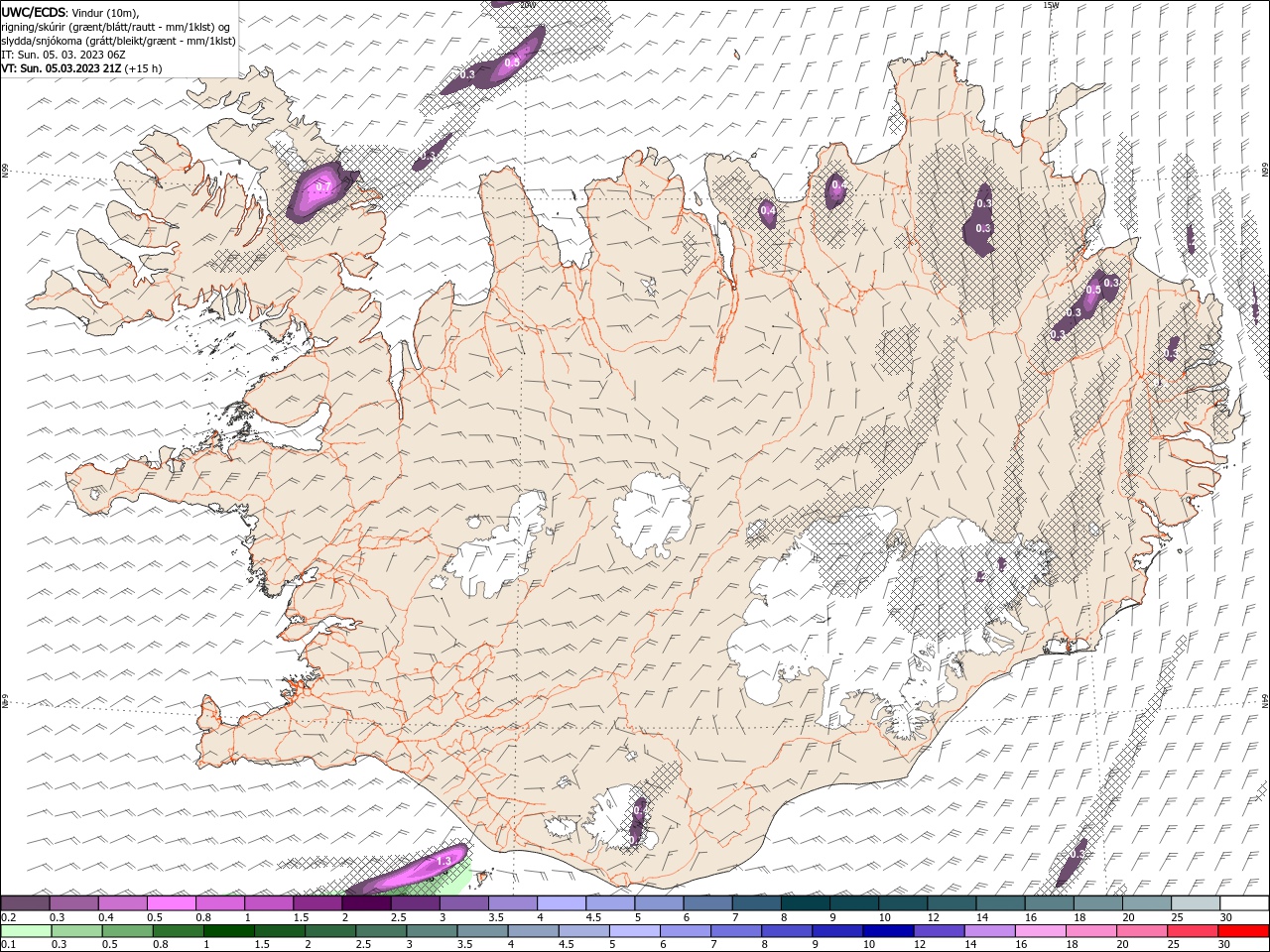
Task: Click the '20W' longitude label at top edge
Action: coord(526,4)
